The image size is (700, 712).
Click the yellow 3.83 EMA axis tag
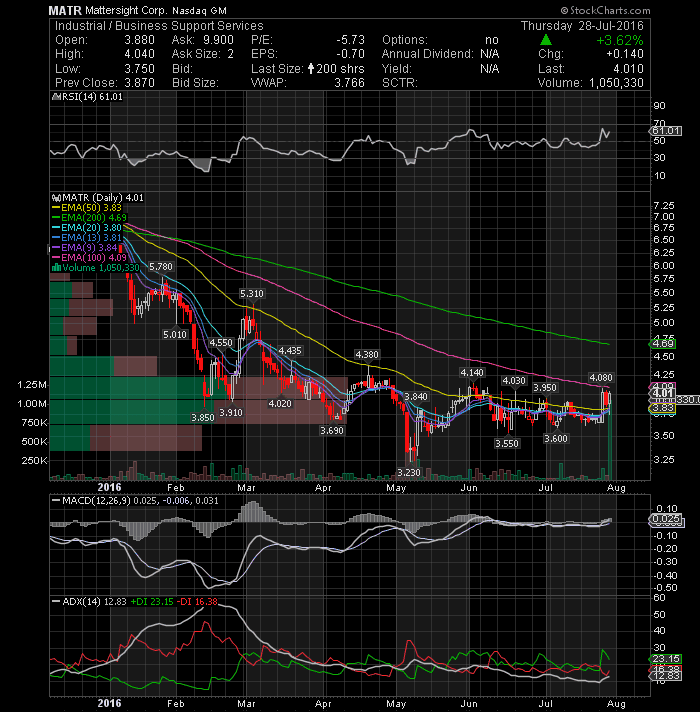pos(663,408)
